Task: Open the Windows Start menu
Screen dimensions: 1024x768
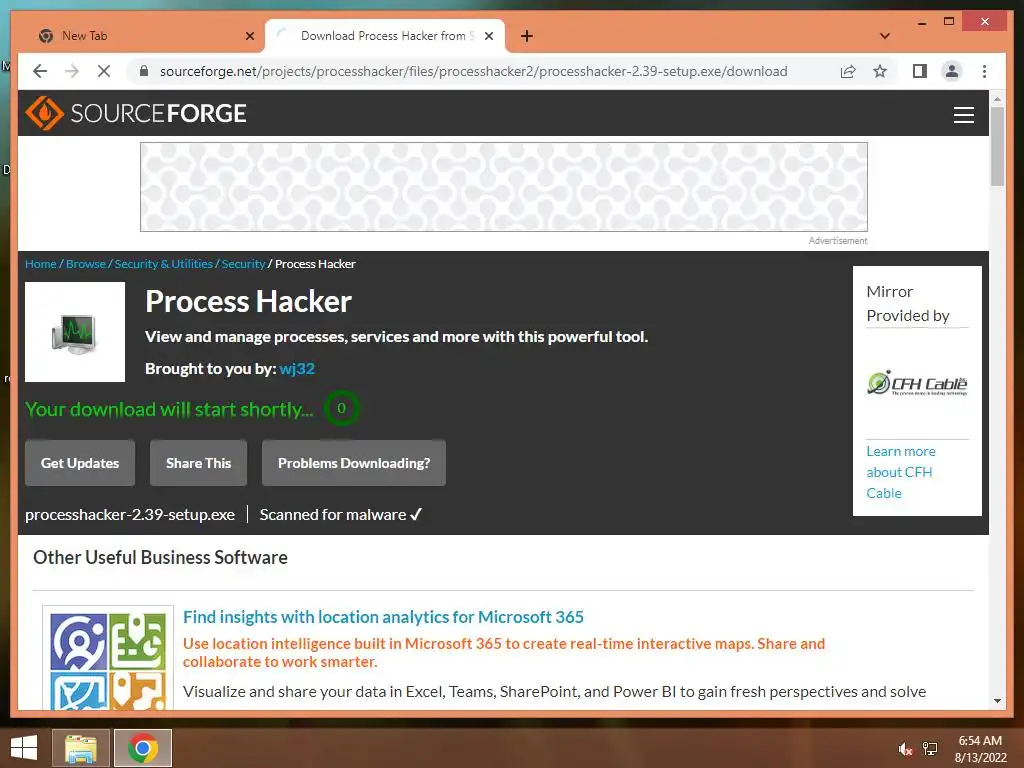Action: pos(24,748)
